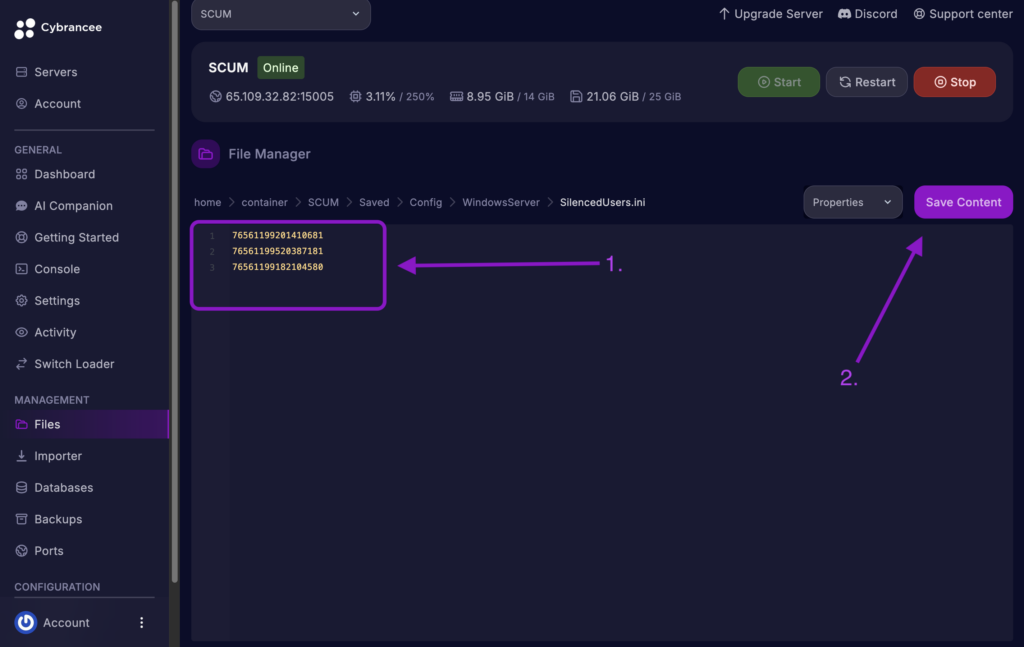Viewport: 1024px width, 647px height.
Task: Open the Account options three-dot menu
Action: coord(140,623)
